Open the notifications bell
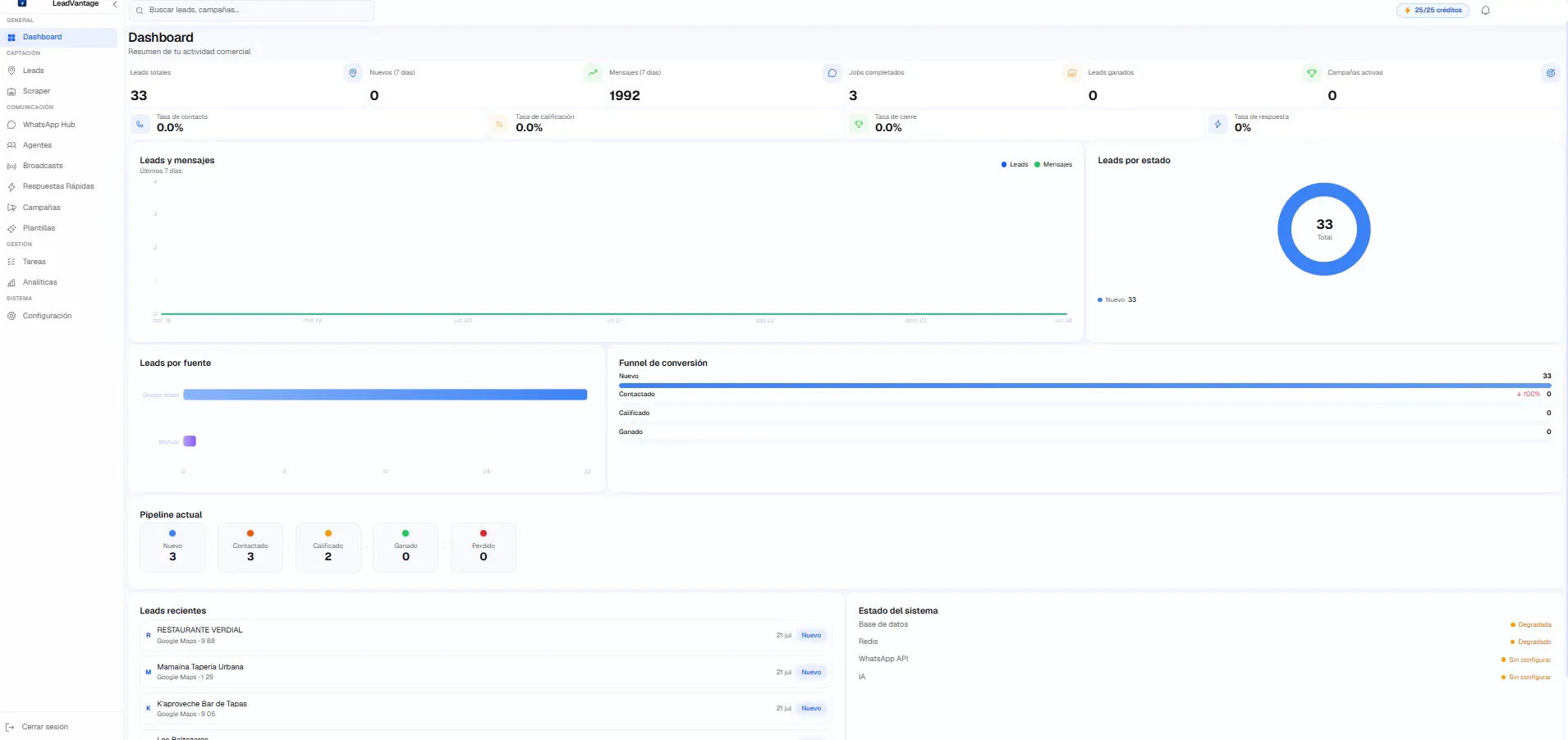Image resolution: width=1568 pixels, height=740 pixels. coord(1485,11)
